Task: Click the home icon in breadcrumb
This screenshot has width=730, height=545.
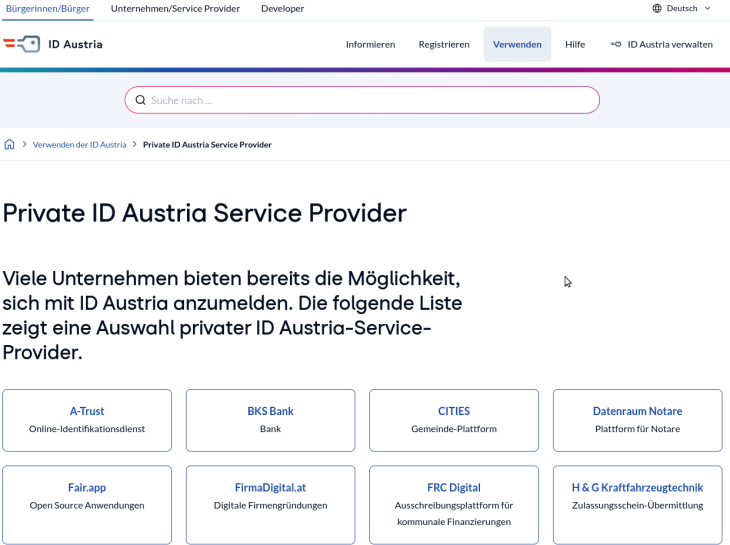Action: coord(10,144)
